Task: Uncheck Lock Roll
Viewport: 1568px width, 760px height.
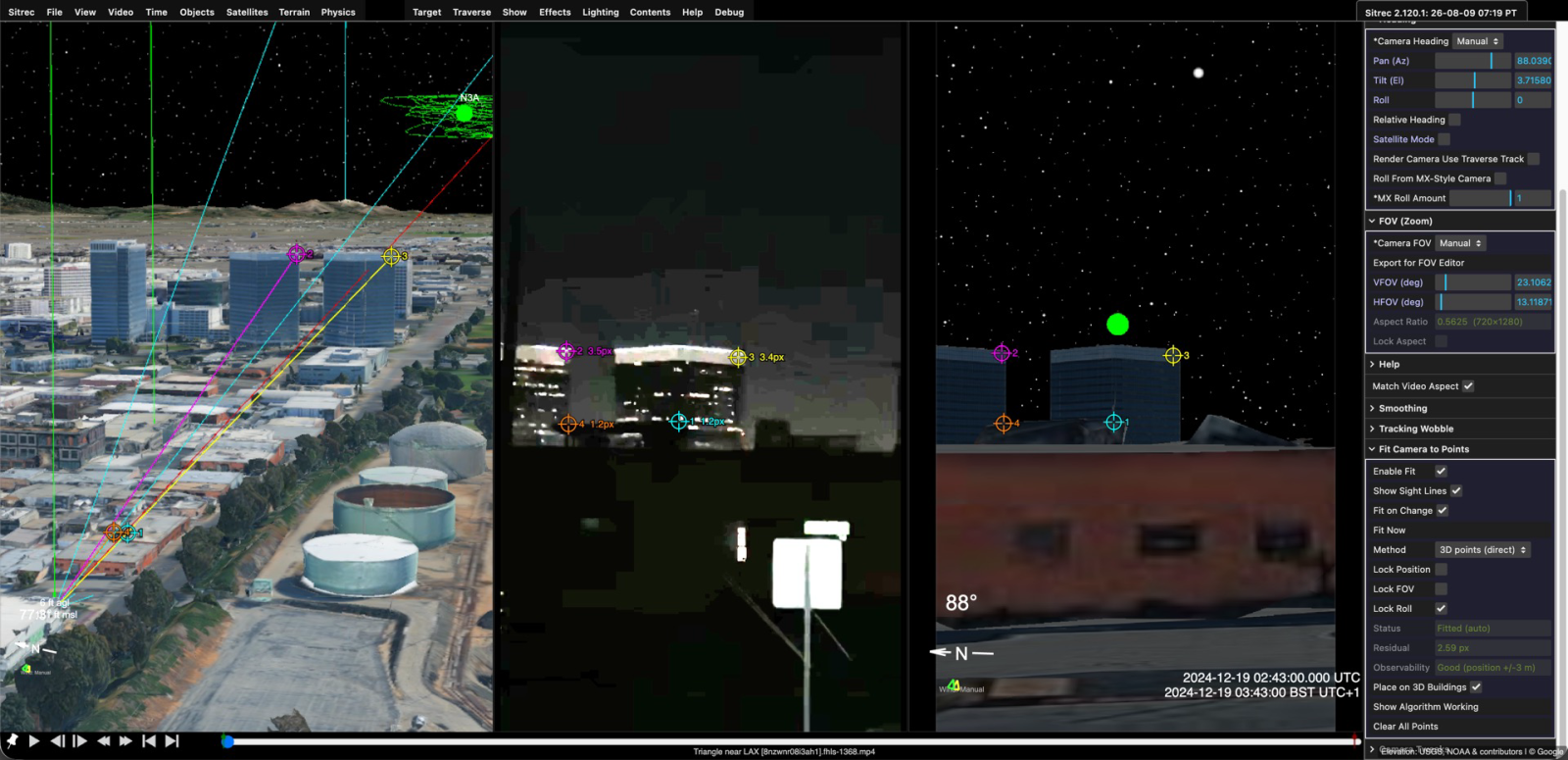Action: 1441,609
